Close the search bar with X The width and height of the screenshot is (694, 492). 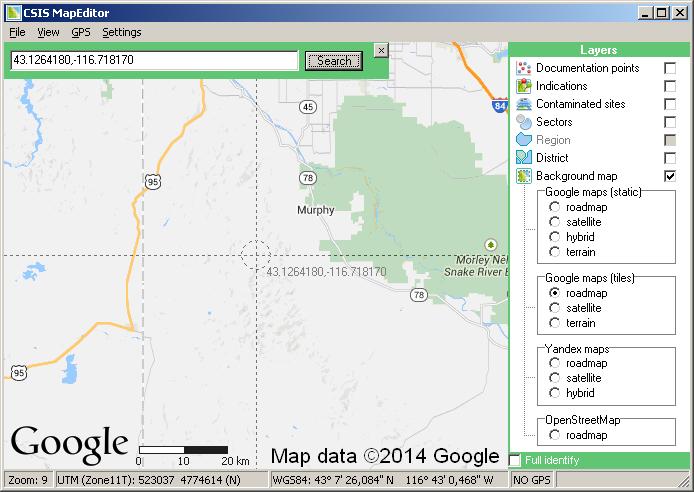[381, 50]
